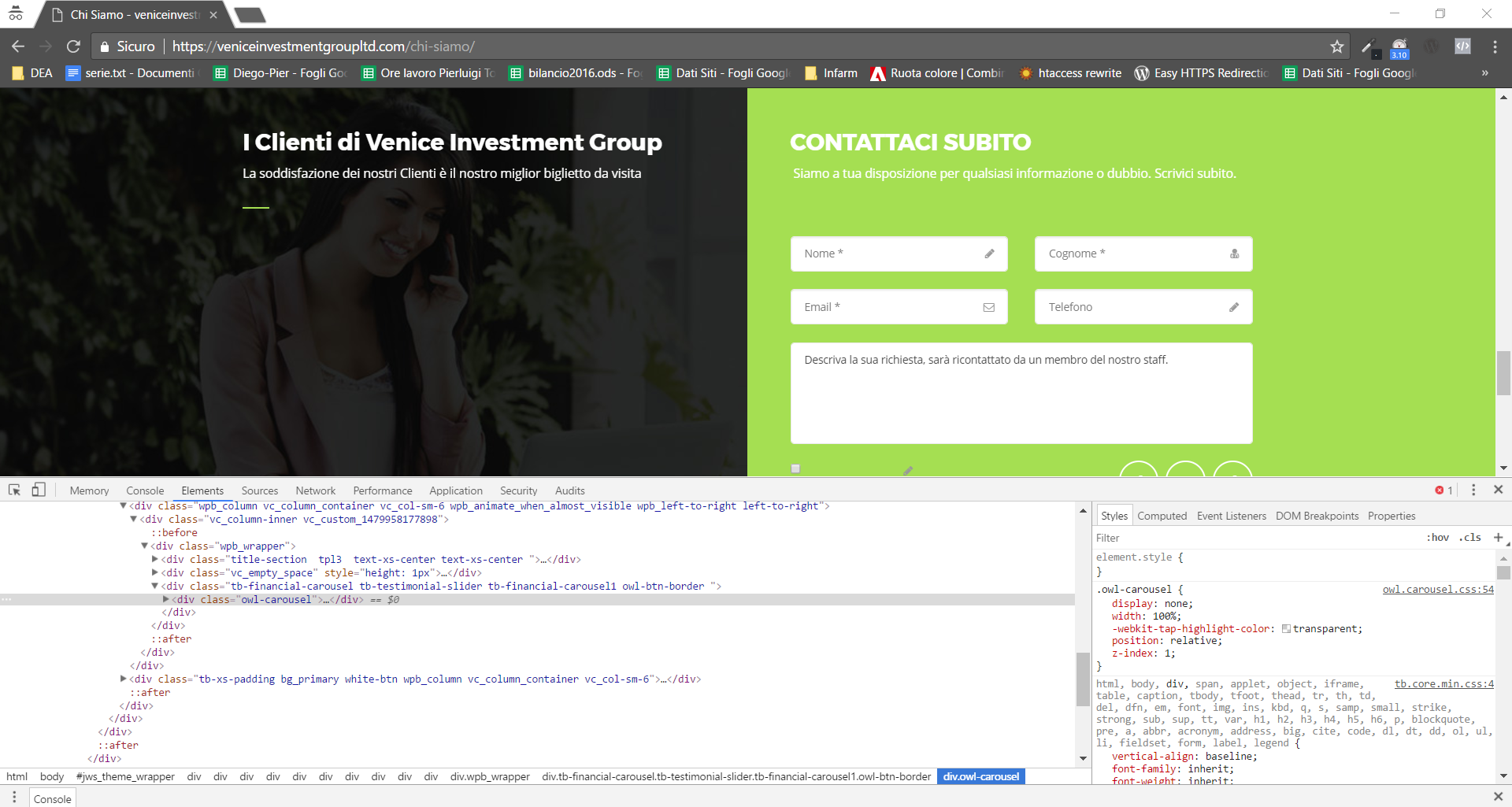The height and width of the screenshot is (807, 1512).
Task: Collapse the vc_column-inner div node
Action: [x=134, y=519]
